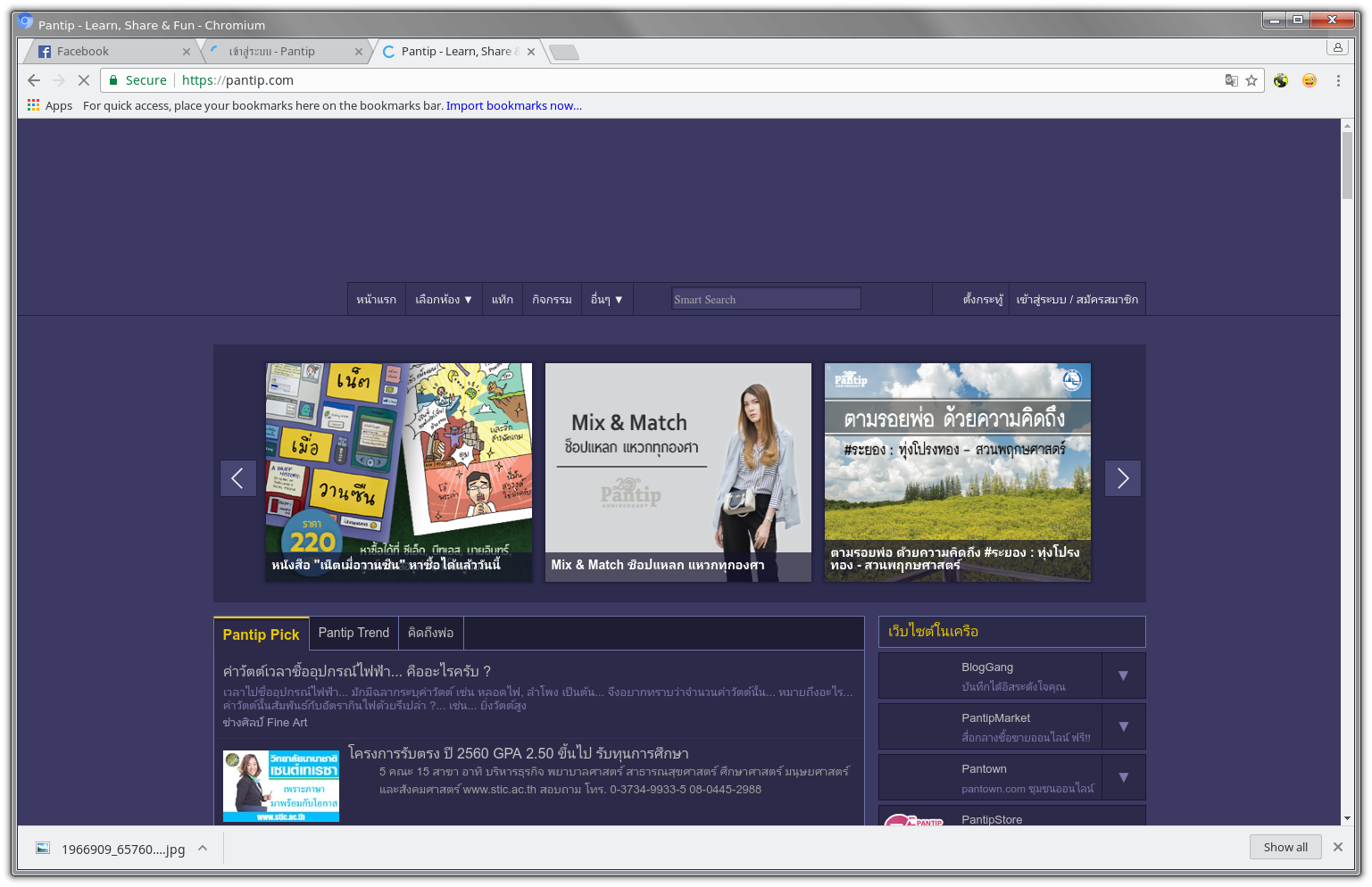Image resolution: width=1372 pixels, height=887 pixels.
Task: Close the active Pantip - Learn, Share tab
Action: [531, 52]
